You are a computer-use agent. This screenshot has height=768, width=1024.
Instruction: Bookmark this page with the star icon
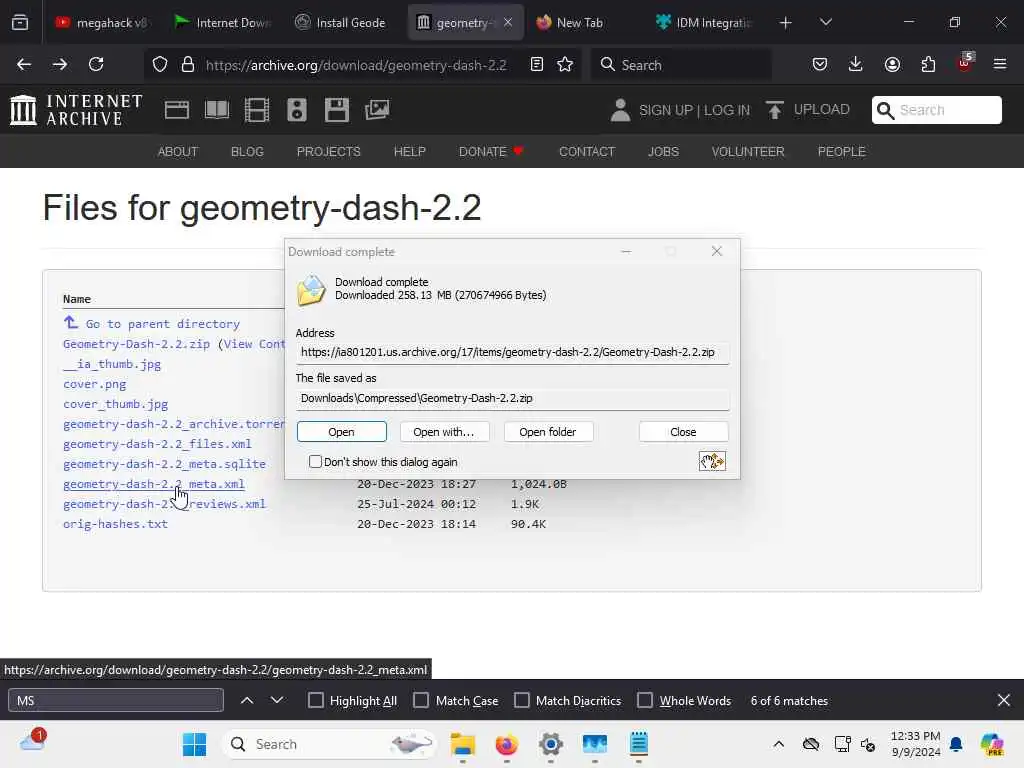click(565, 65)
